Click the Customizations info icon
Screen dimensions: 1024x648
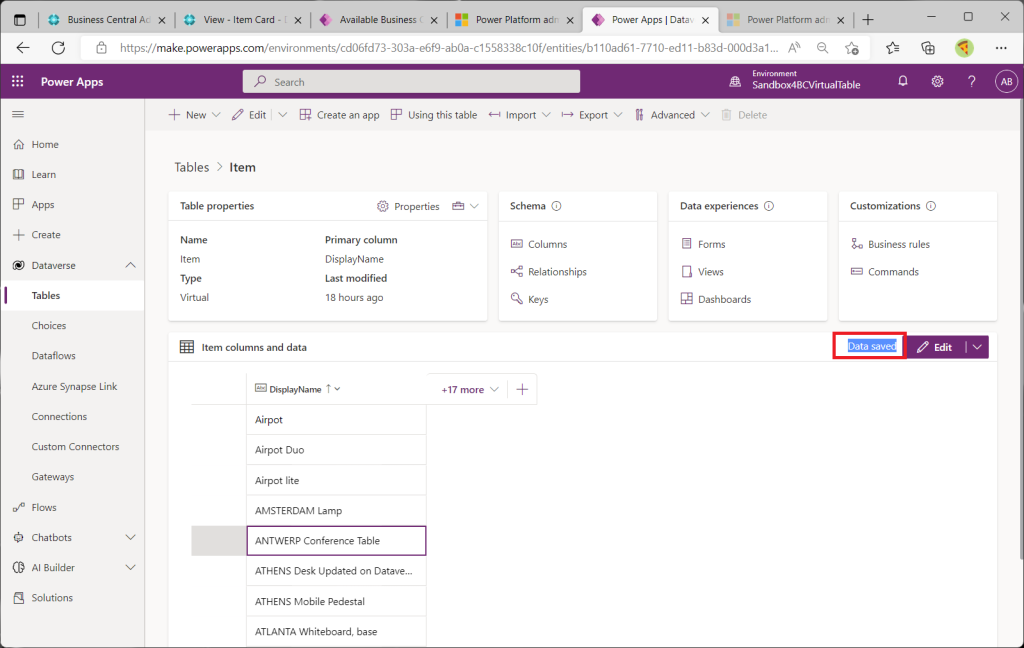[931, 206]
